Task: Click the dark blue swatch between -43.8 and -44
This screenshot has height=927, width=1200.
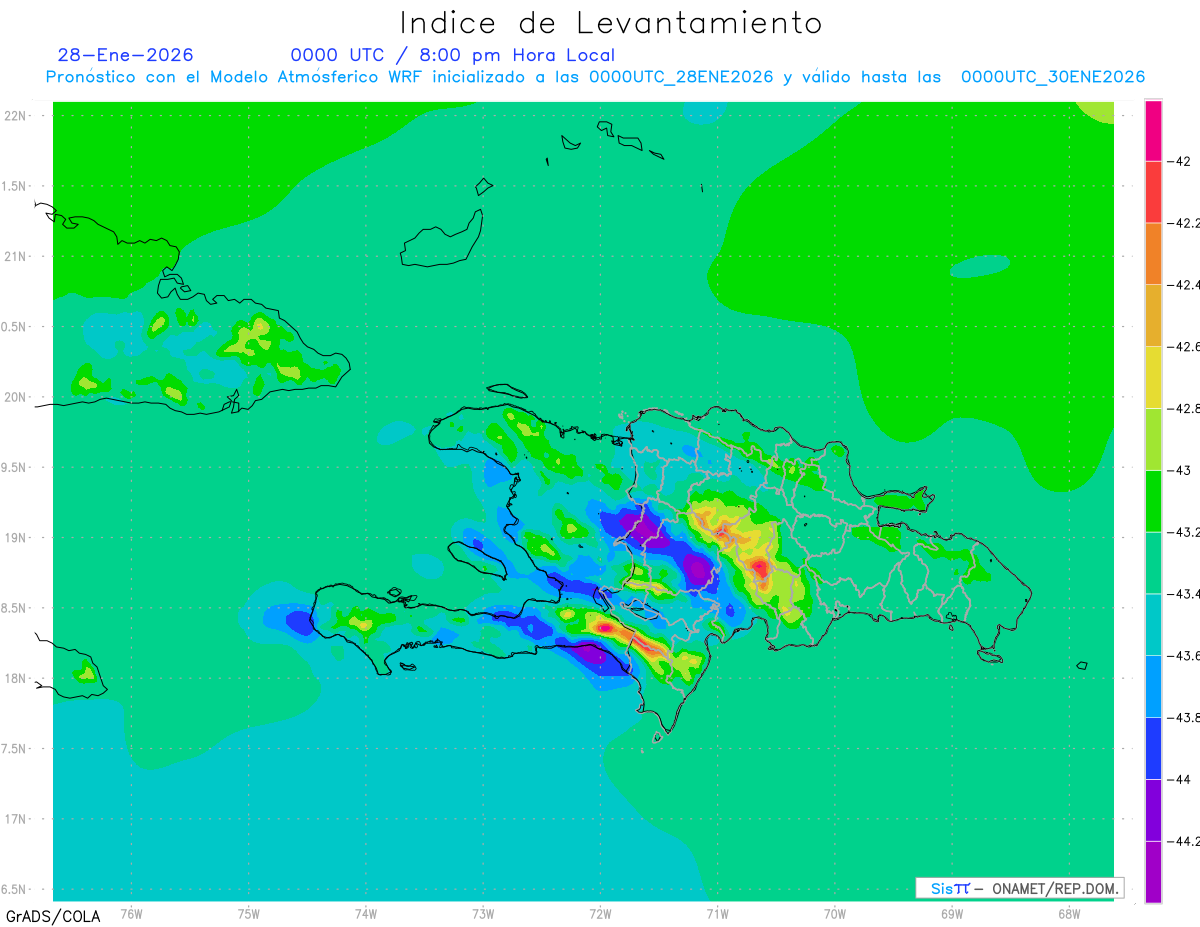Action: 1153,748
